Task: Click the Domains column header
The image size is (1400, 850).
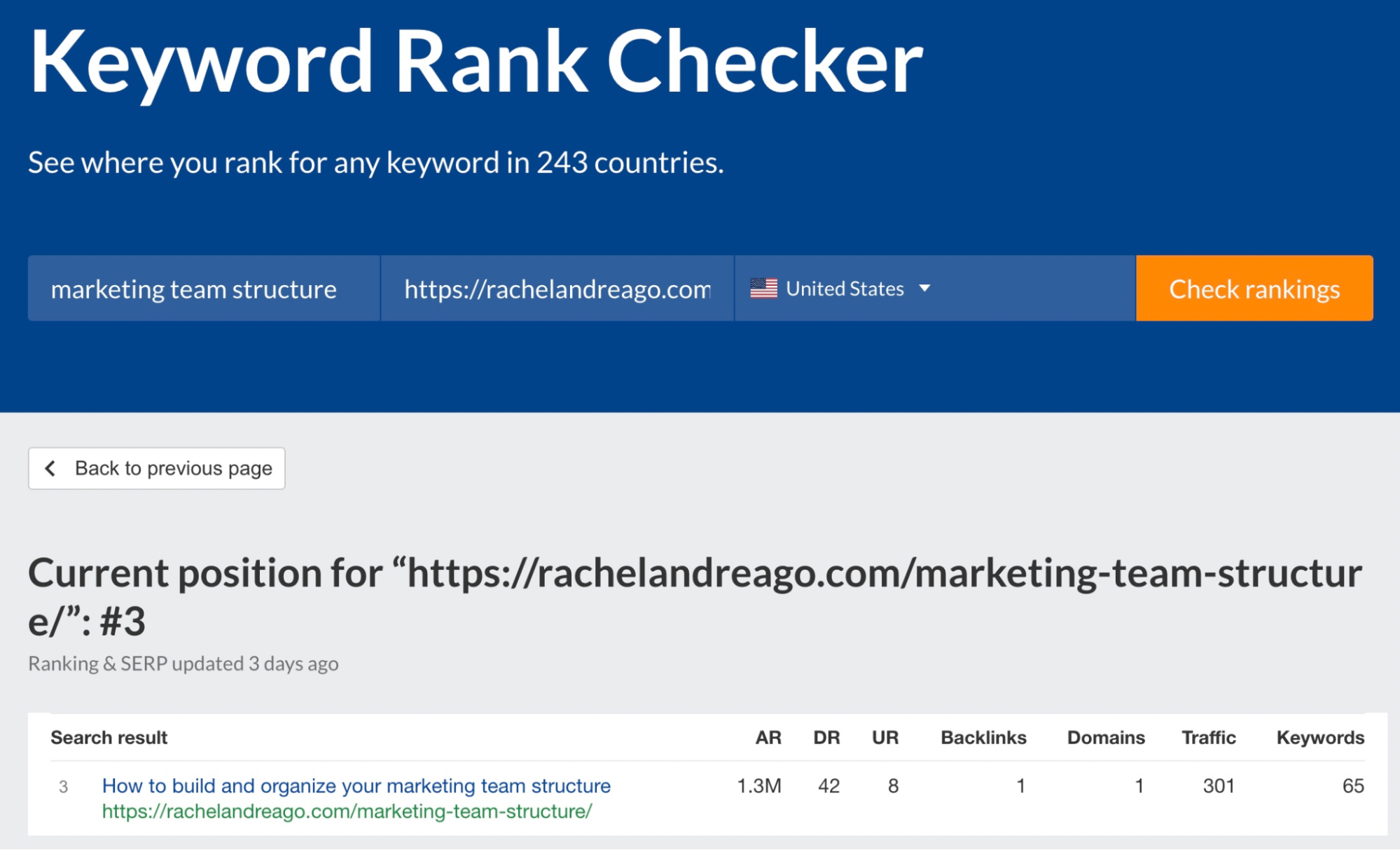Action: click(1106, 737)
